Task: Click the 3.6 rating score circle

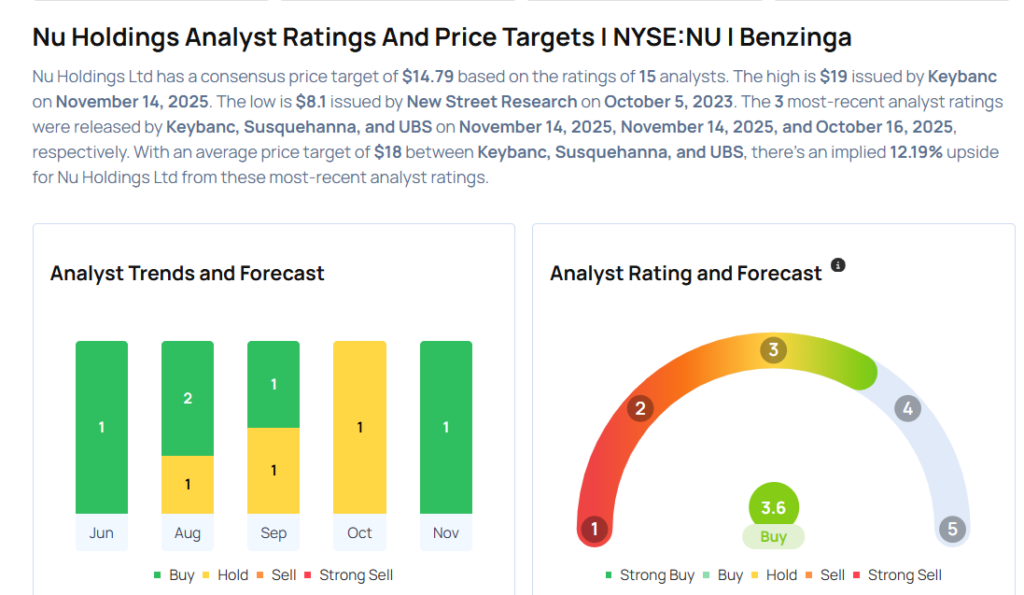Action: tap(773, 508)
